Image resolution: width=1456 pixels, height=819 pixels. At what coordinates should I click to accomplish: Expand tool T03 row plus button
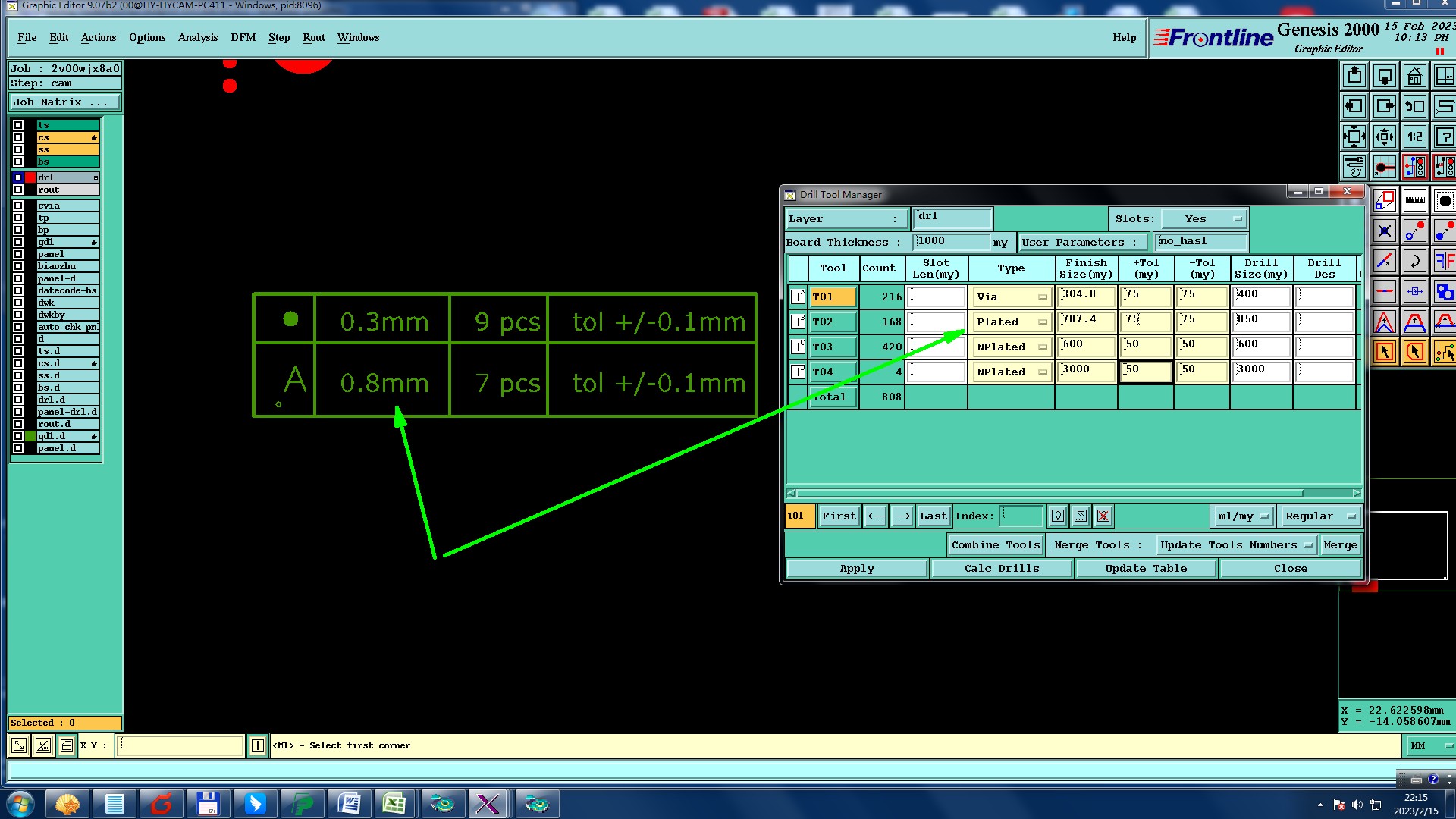(x=798, y=347)
